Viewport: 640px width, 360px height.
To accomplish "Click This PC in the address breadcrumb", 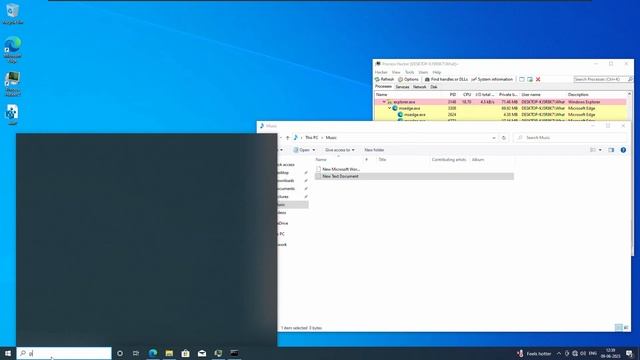I will pos(311,138).
